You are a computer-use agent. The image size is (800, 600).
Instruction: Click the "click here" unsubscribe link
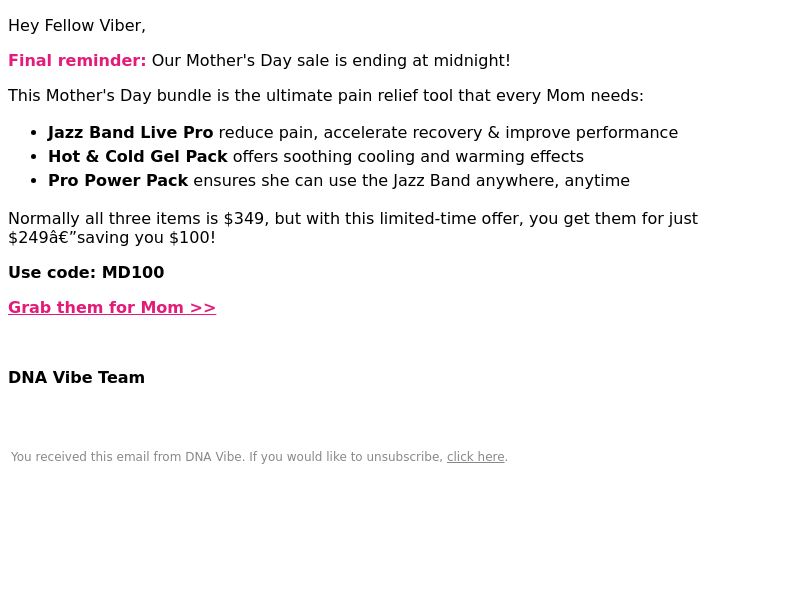[x=476, y=457]
